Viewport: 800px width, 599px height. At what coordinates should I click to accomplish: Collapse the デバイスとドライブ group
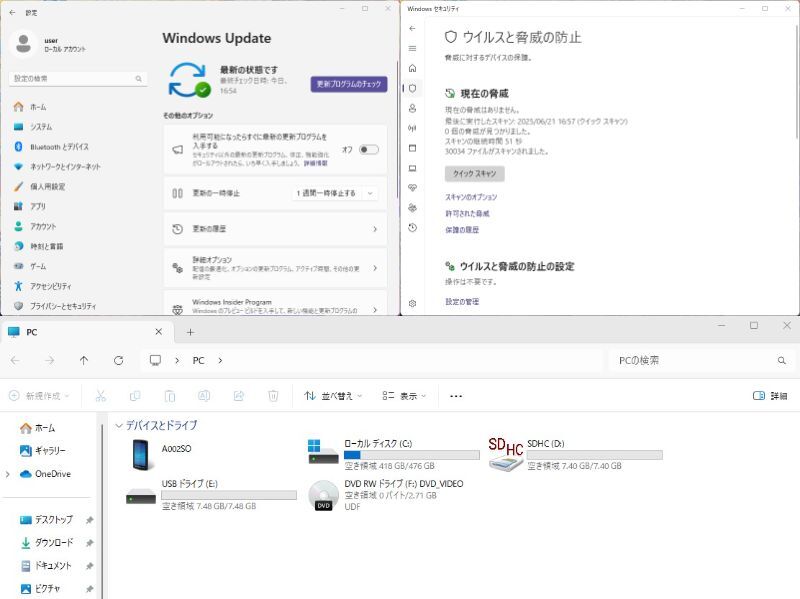pos(119,425)
